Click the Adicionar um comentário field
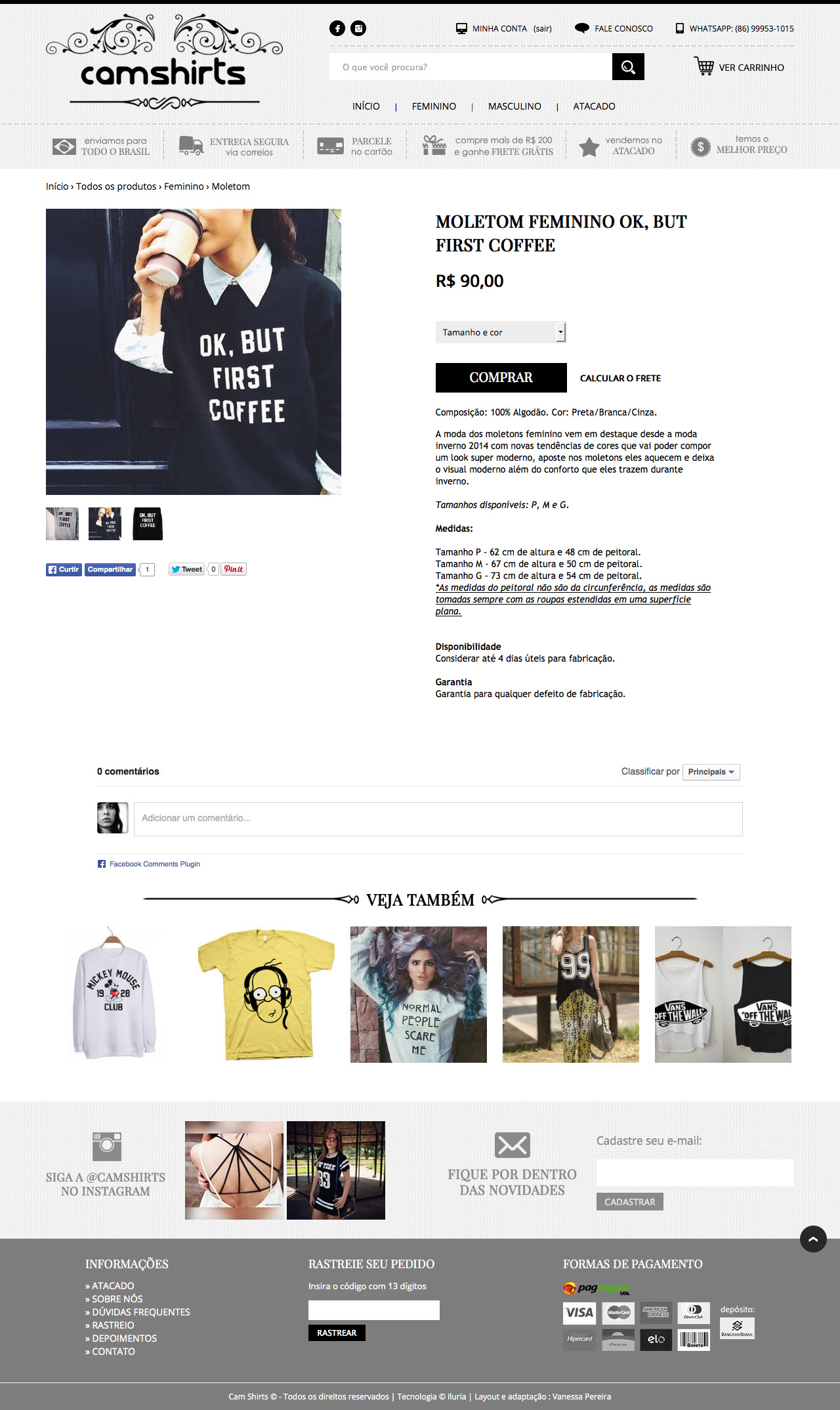The width and height of the screenshot is (840, 1410). tap(438, 819)
